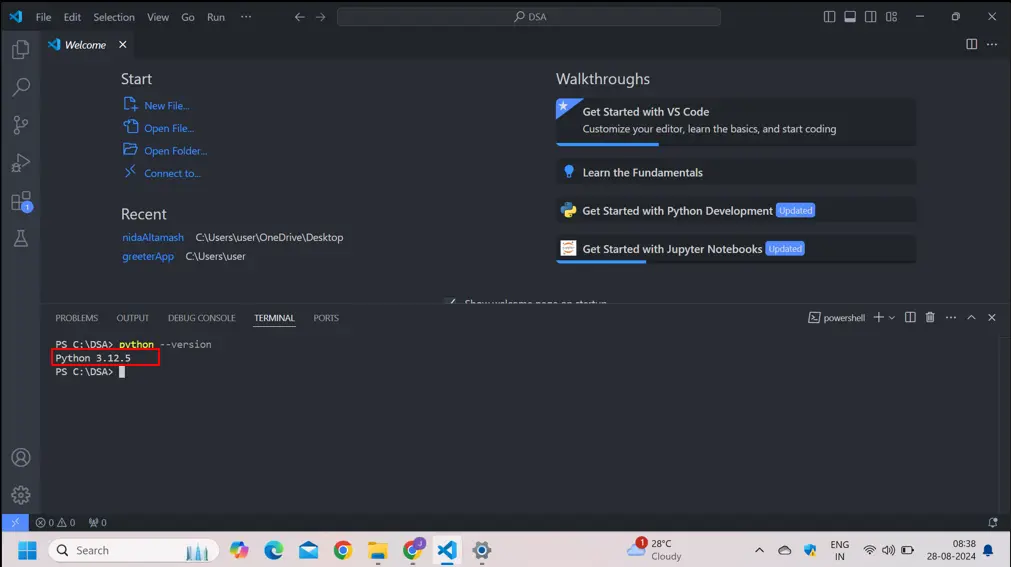Open the Accounts menu icon
The height and width of the screenshot is (567, 1011).
(x=21, y=457)
